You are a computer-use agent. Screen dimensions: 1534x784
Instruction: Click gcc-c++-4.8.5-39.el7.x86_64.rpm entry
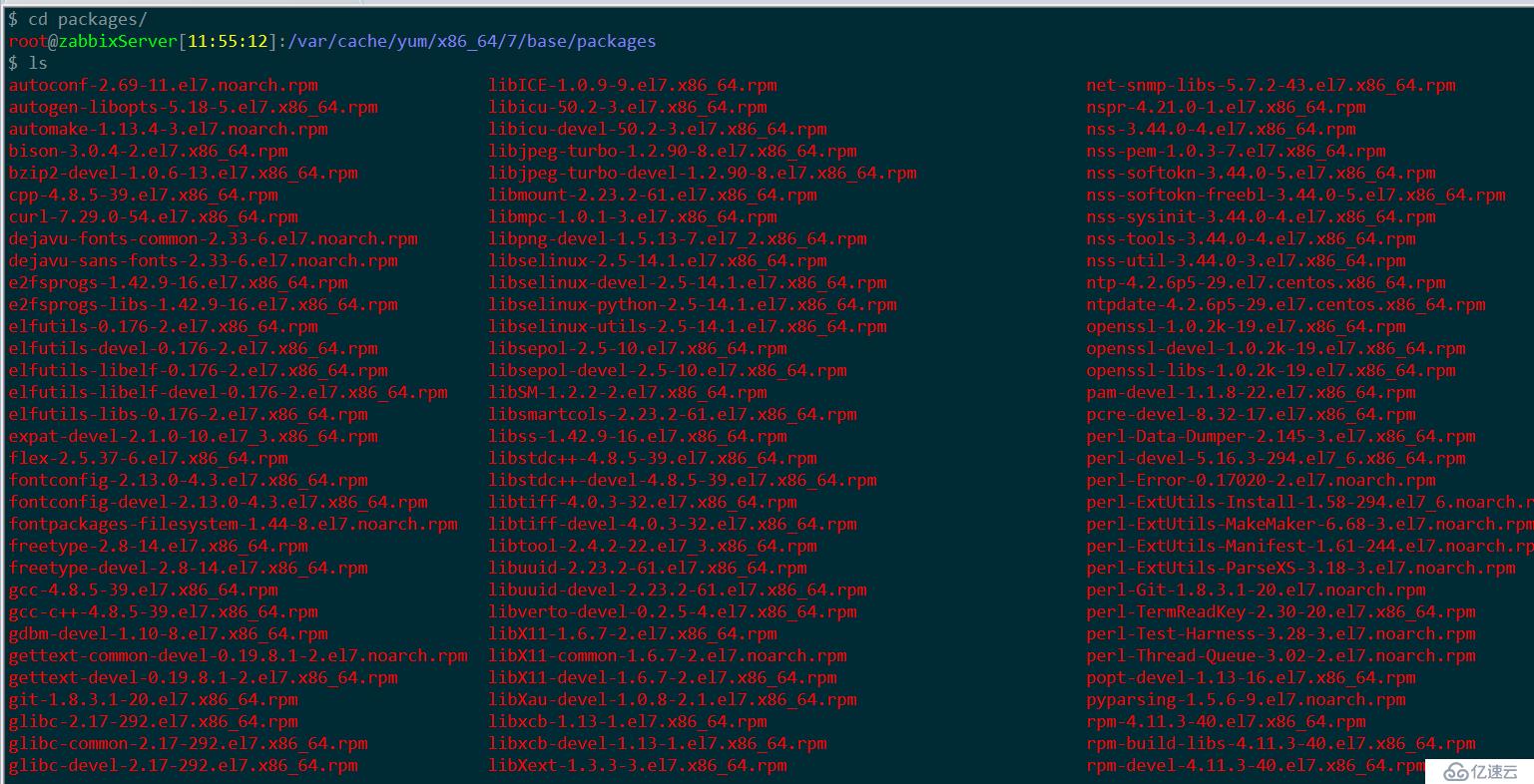(164, 612)
